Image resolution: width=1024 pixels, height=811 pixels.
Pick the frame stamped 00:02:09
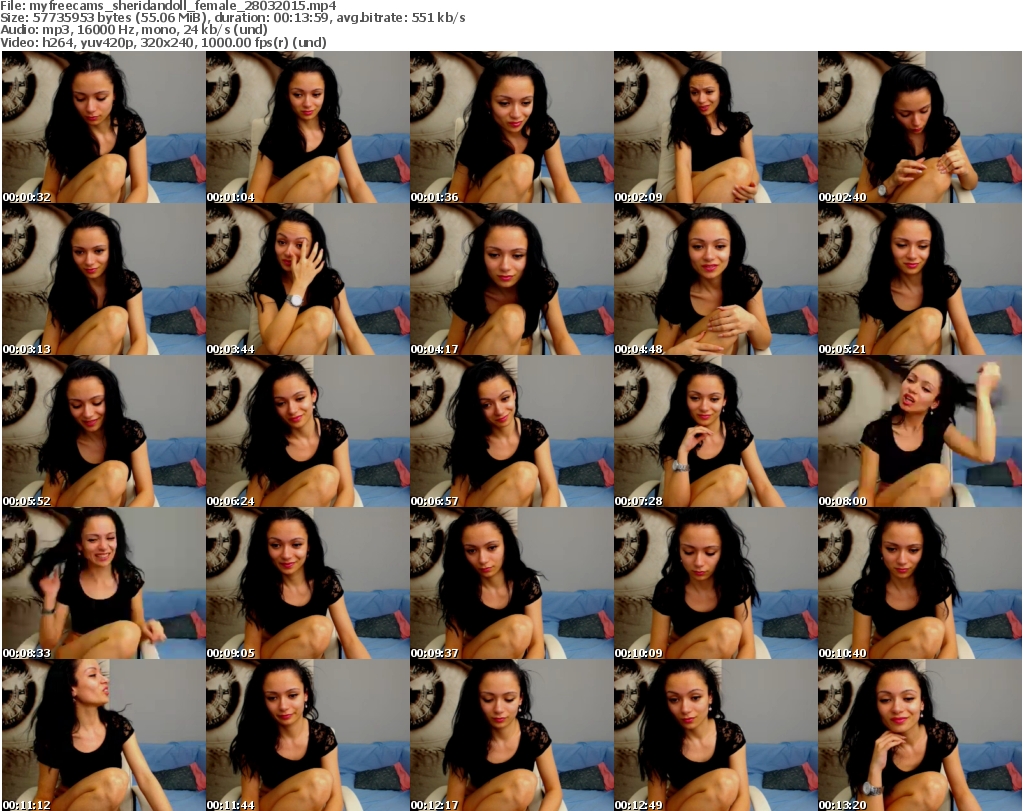715,127
